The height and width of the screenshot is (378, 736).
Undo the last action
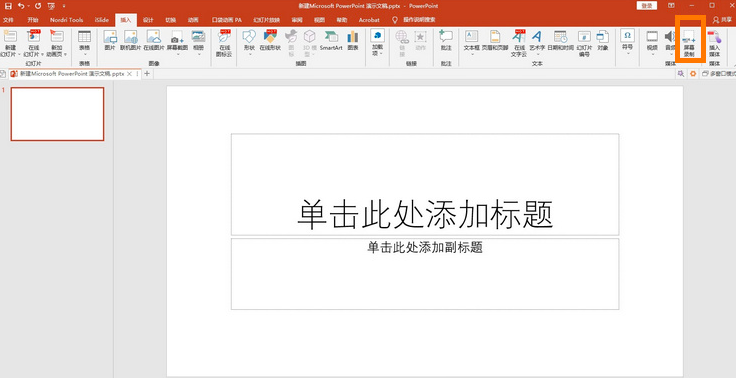click(21, 6)
